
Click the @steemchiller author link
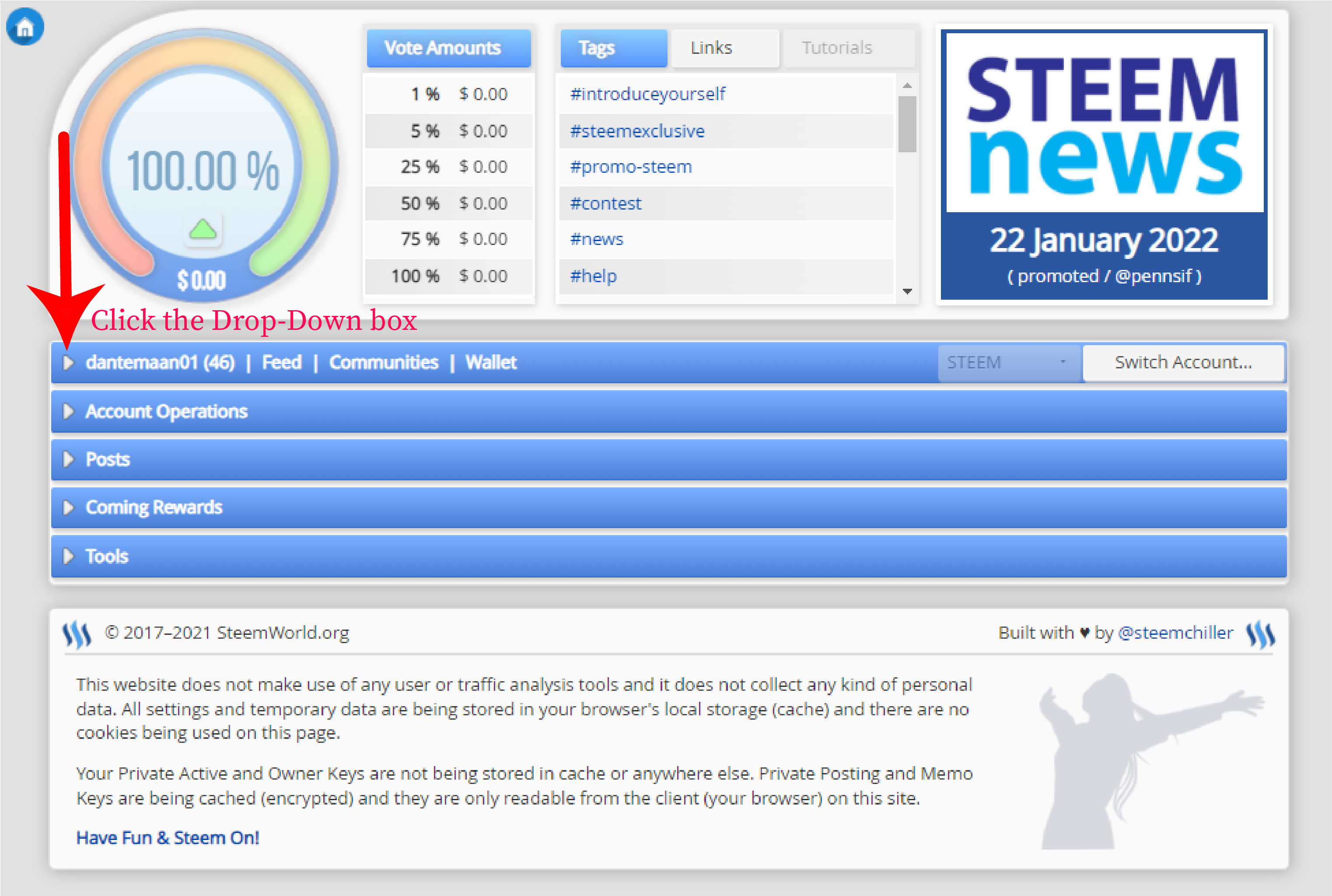(x=1175, y=633)
